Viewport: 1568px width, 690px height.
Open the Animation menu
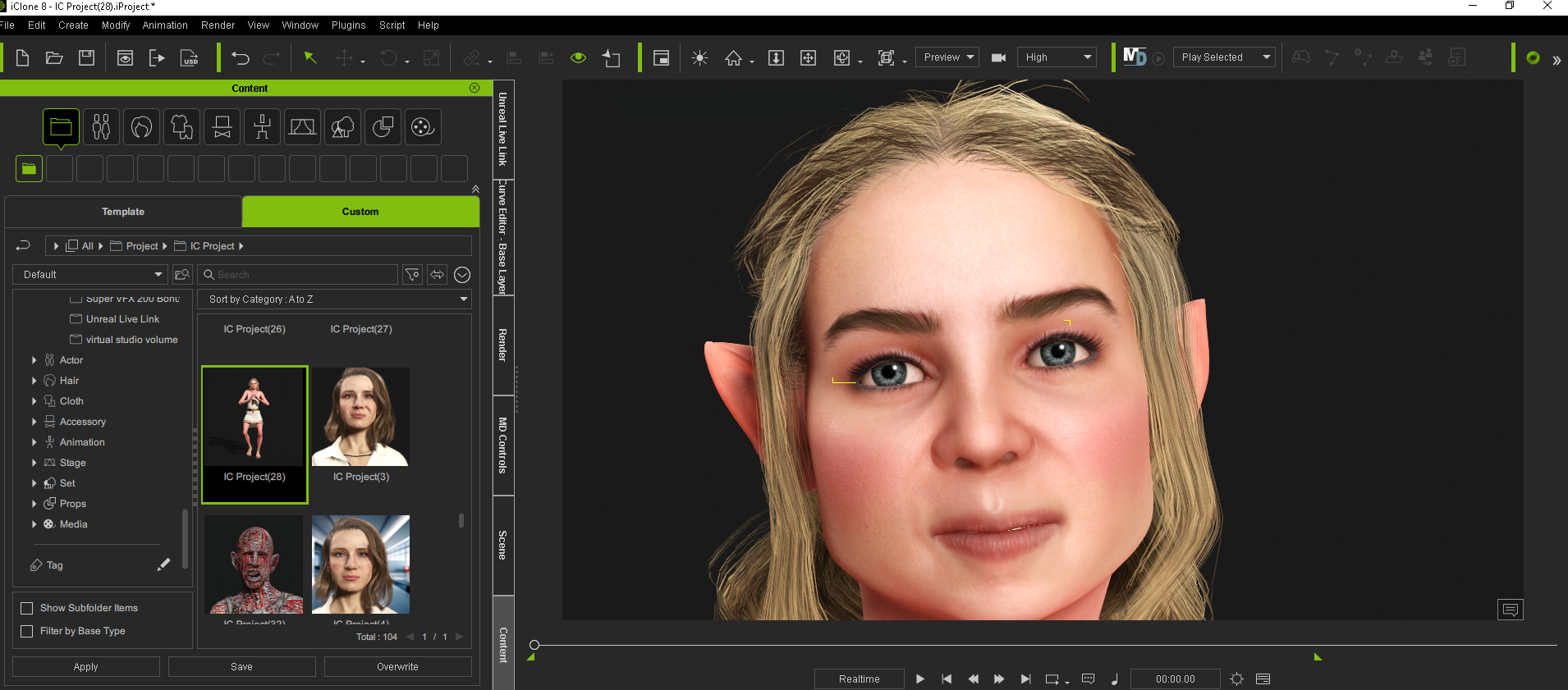coord(165,25)
